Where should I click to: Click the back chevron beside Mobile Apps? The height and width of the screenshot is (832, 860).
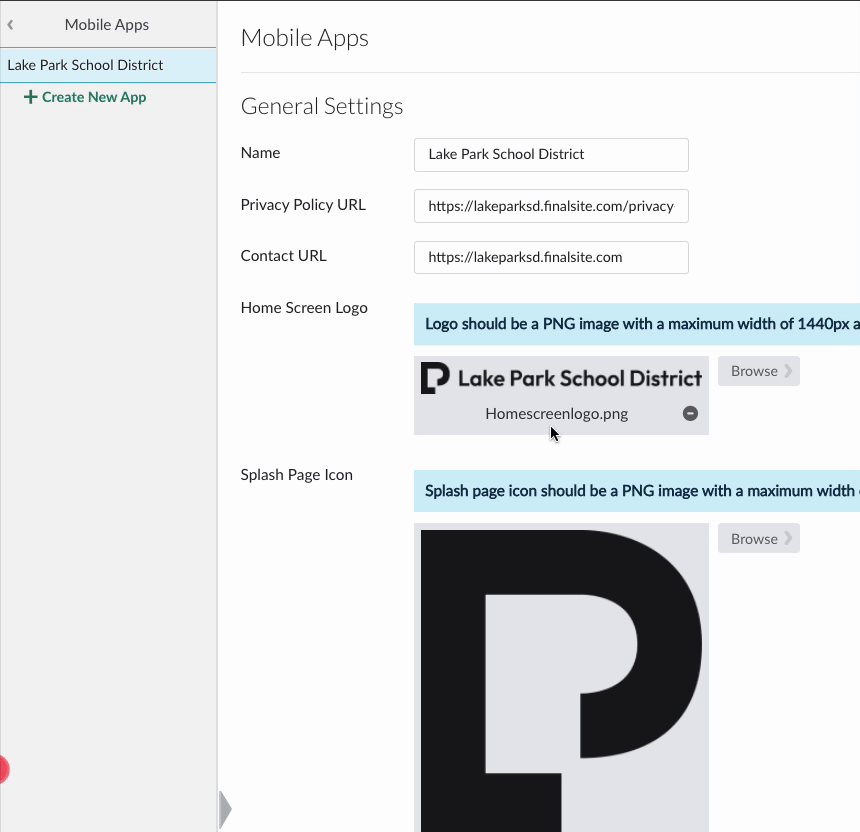click(x=10, y=25)
